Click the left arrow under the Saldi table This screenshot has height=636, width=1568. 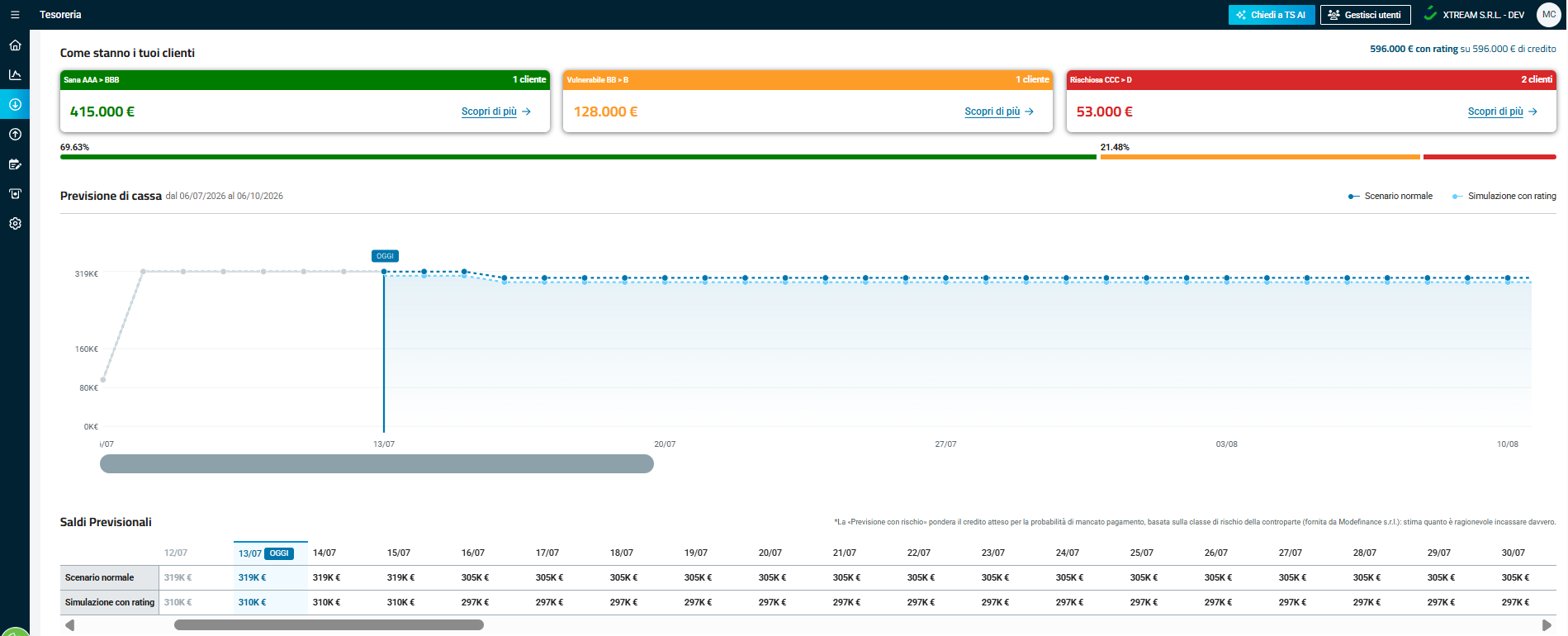click(x=69, y=625)
